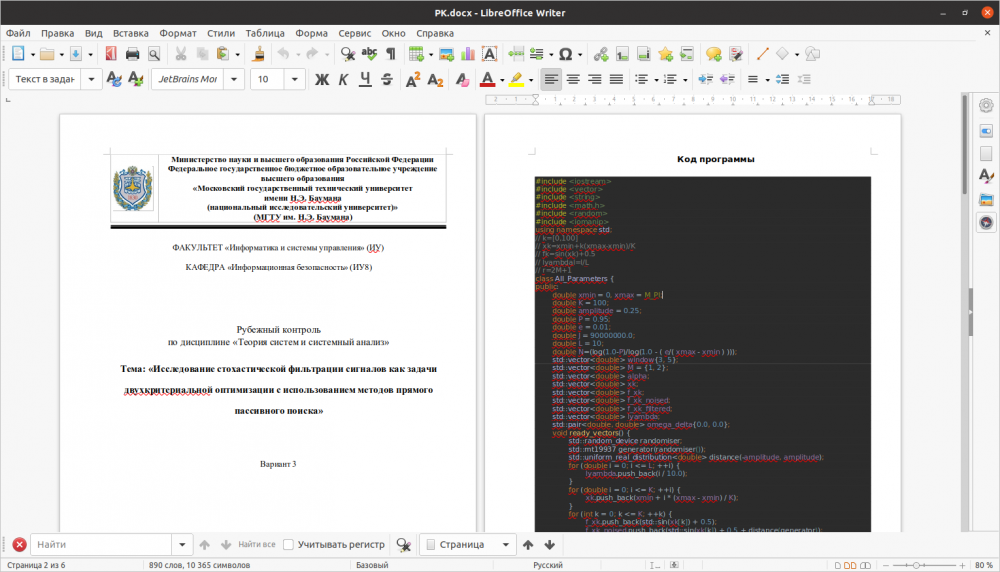
Task: Open the special character Omega tool
Action: (566, 54)
